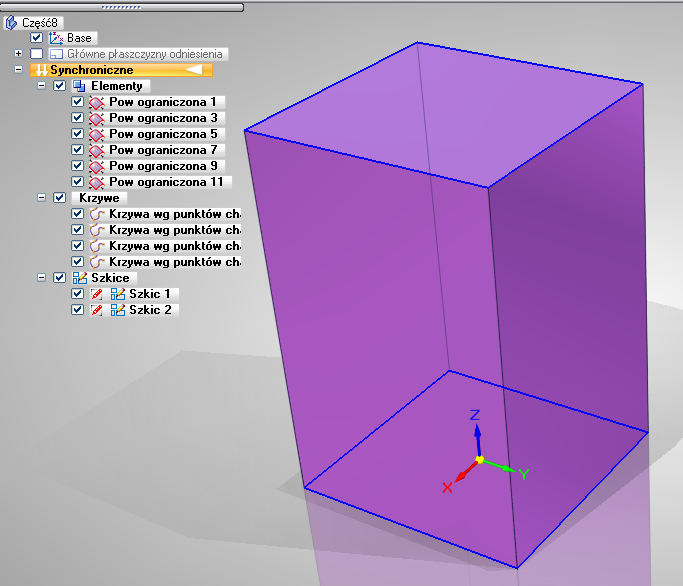Viewport: 683px width, 586px height.
Task: Click the red pencil icon beside Szkic 2
Action: (x=97, y=310)
